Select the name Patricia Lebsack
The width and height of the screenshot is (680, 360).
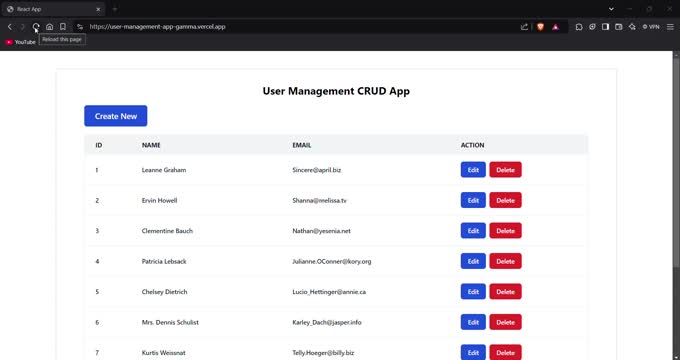point(164,261)
